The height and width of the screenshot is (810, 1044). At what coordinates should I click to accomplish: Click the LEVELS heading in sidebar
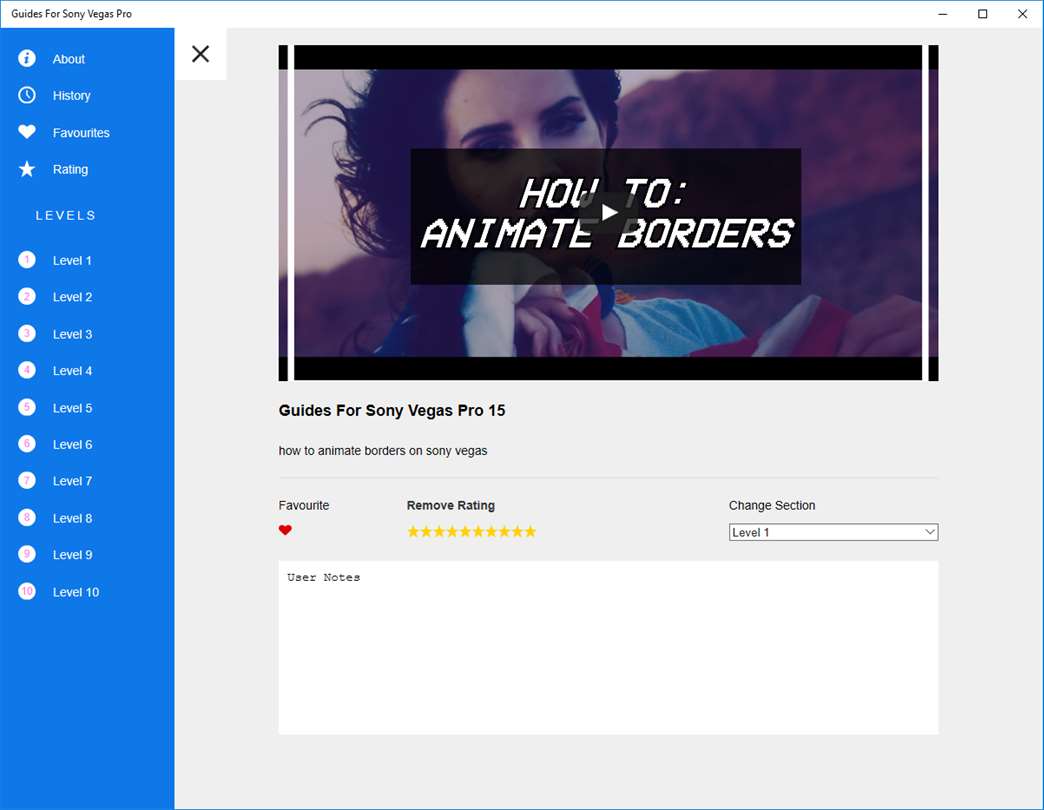pos(66,215)
